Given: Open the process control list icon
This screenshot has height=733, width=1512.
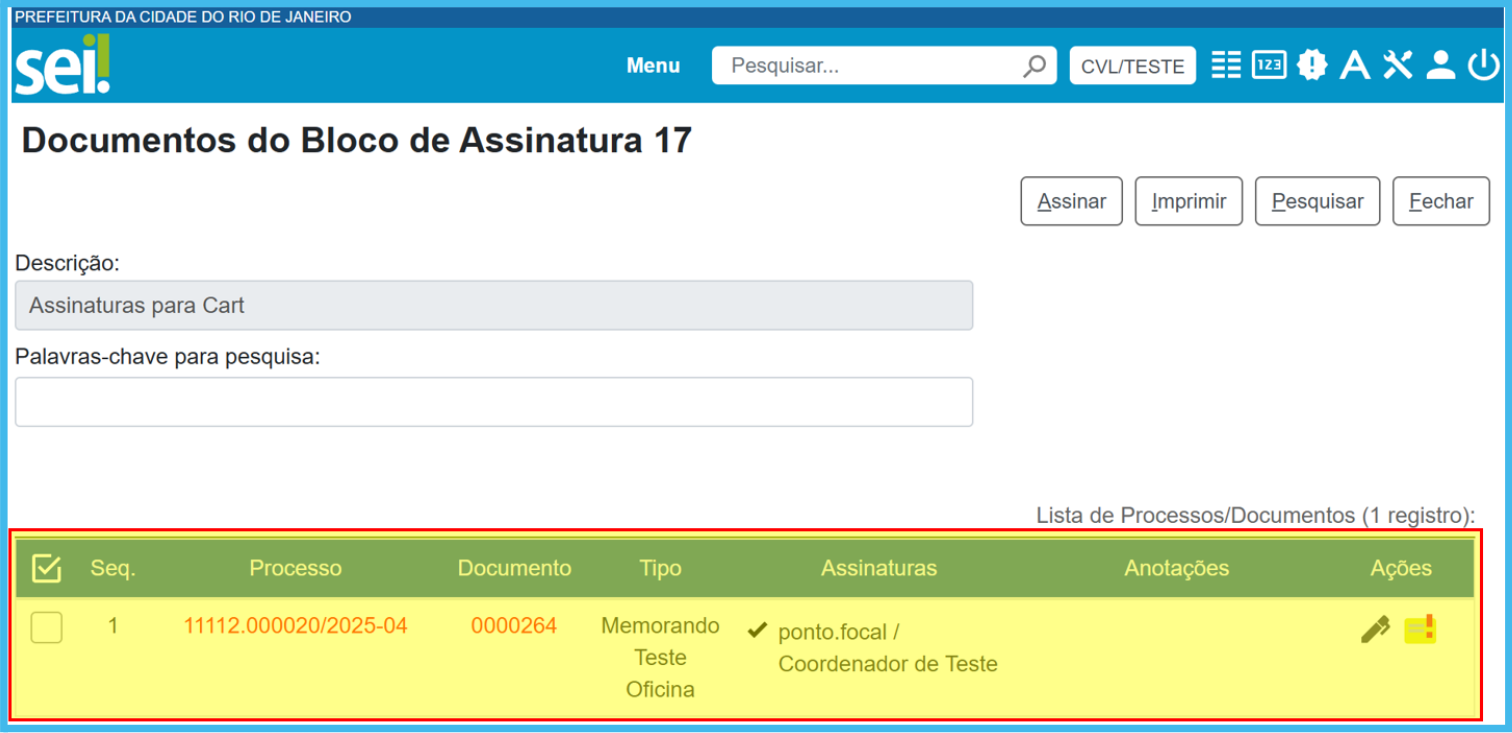Looking at the screenshot, I should [x=1226, y=66].
